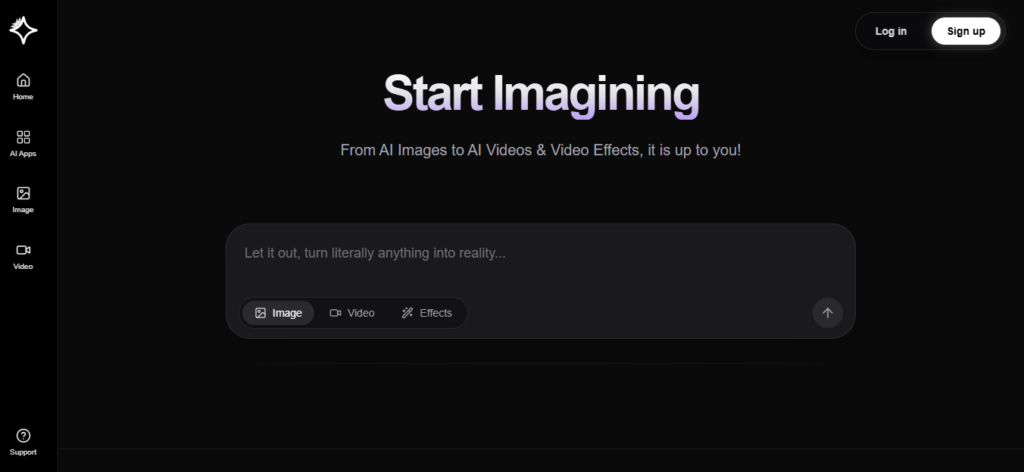Click the 'Start Imagining' heading
This screenshot has width=1024, height=472.
point(541,94)
